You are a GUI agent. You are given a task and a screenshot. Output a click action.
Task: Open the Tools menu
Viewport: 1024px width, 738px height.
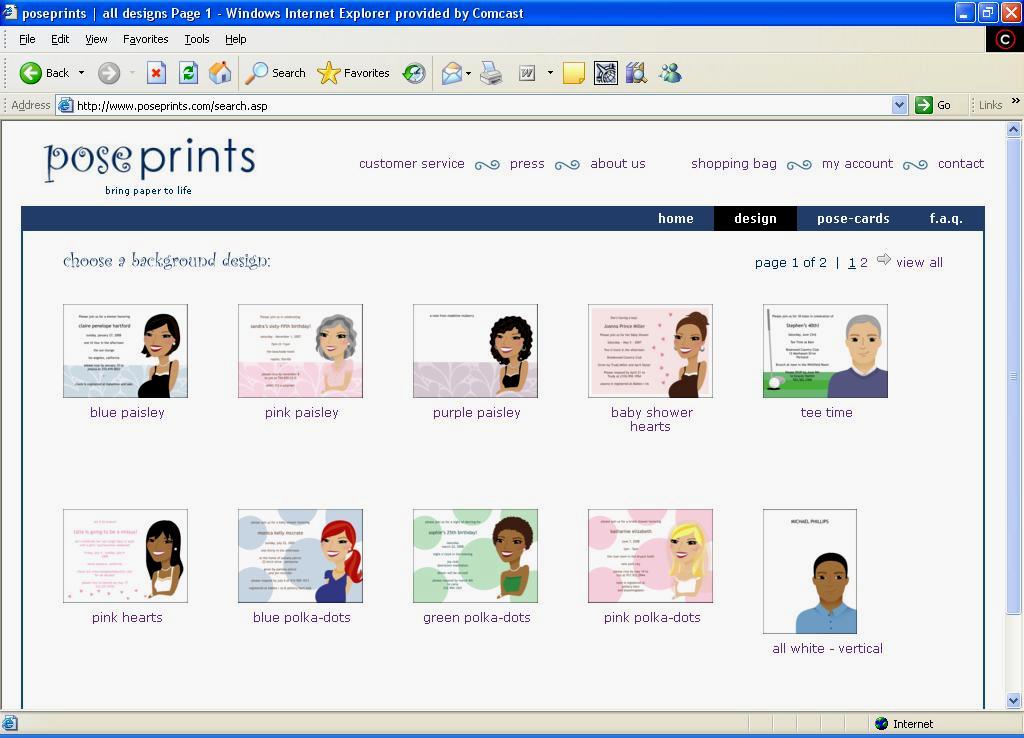click(197, 39)
